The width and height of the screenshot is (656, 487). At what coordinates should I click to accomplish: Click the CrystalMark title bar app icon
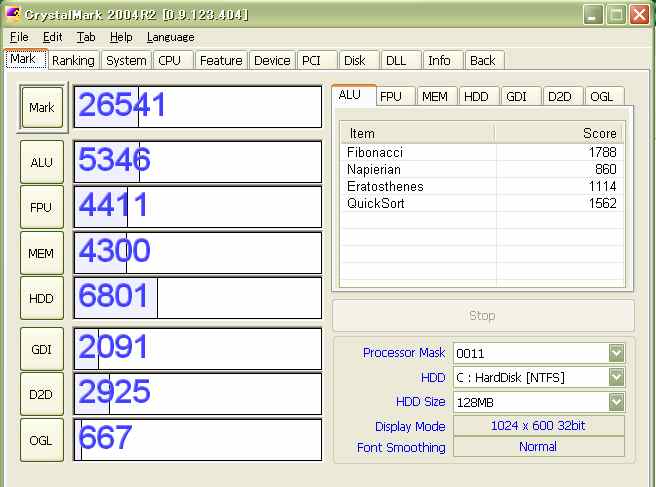12,14
